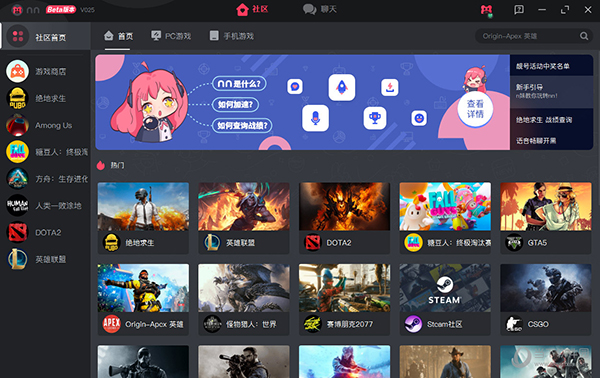Select the Fall Guys sidebar icon
The width and height of the screenshot is (600, 378).
click(17, 152)
